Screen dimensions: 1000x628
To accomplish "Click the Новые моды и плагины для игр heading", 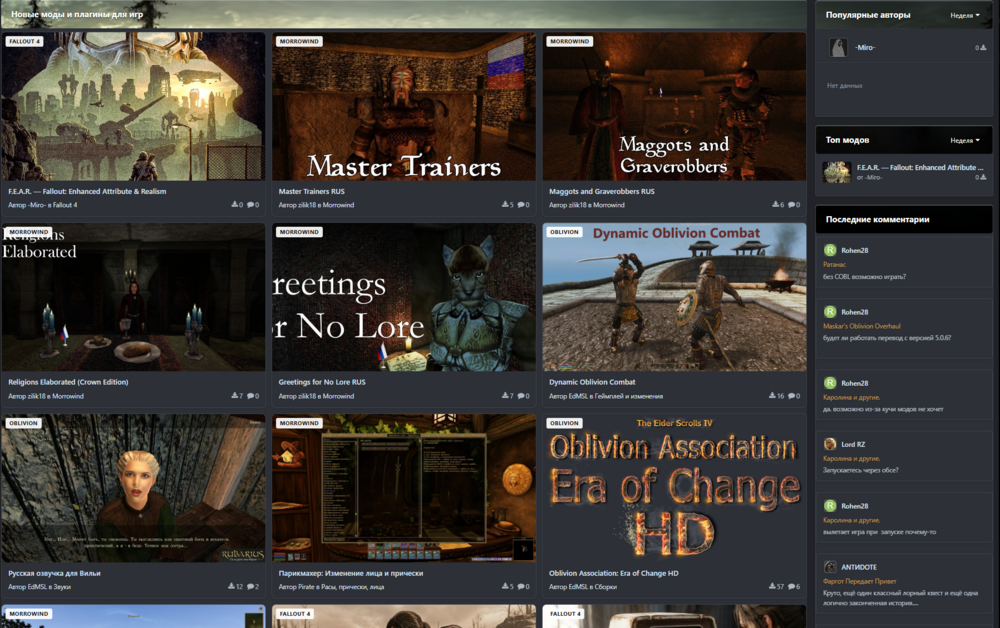I will click(x=77, y=14).
